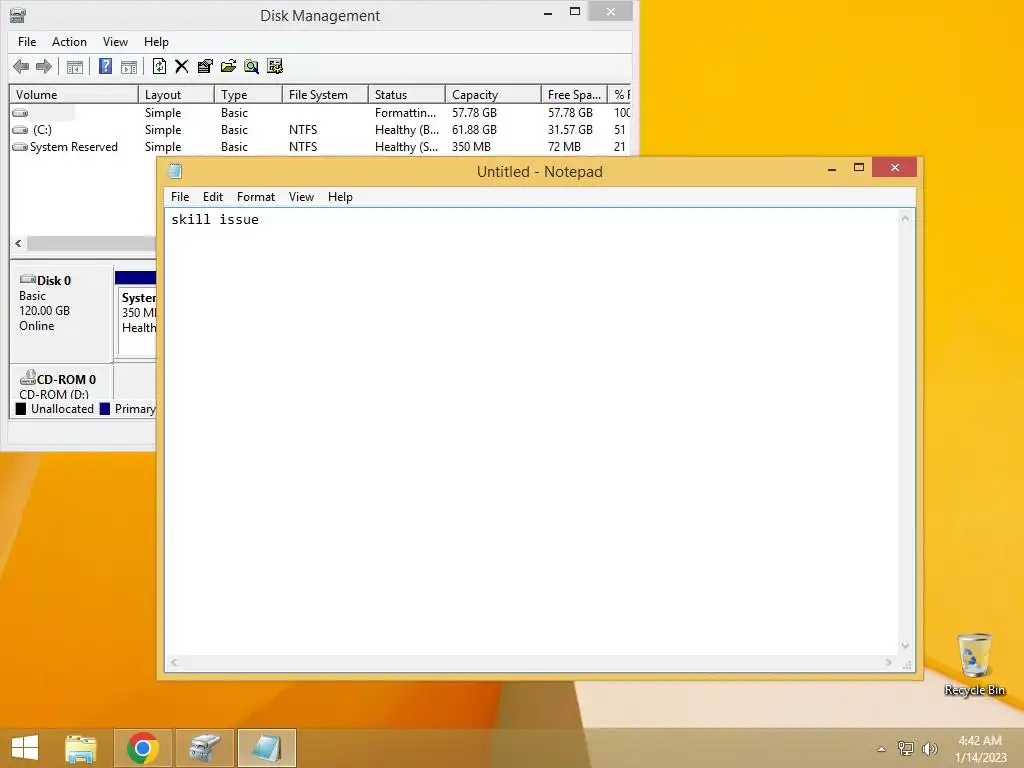Open Notepad Edit menu
The image size is (1024, 768).
pyautogui.click(x=213, y=197)
